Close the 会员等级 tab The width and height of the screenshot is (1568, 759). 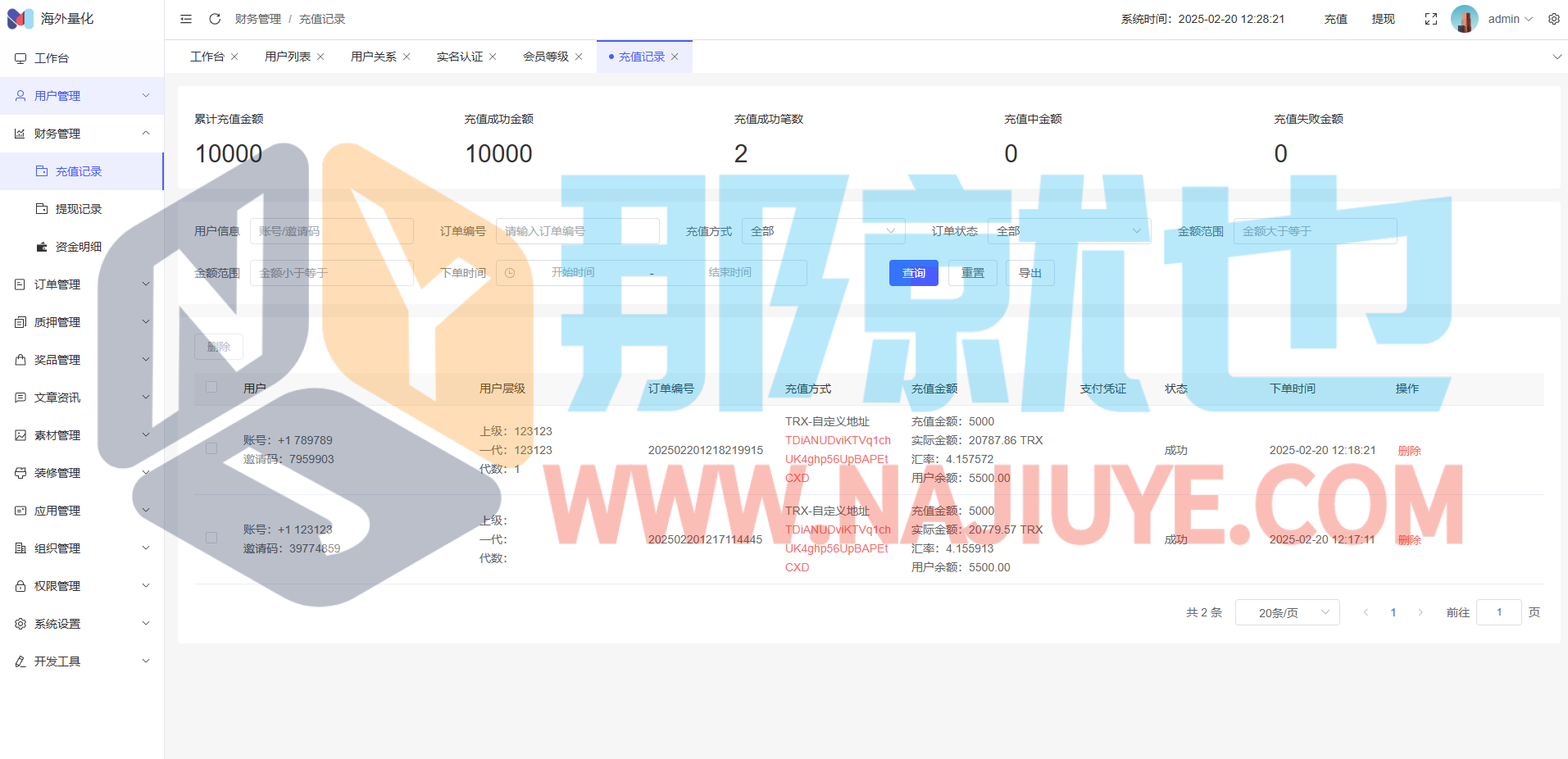[x=579, y=57]
